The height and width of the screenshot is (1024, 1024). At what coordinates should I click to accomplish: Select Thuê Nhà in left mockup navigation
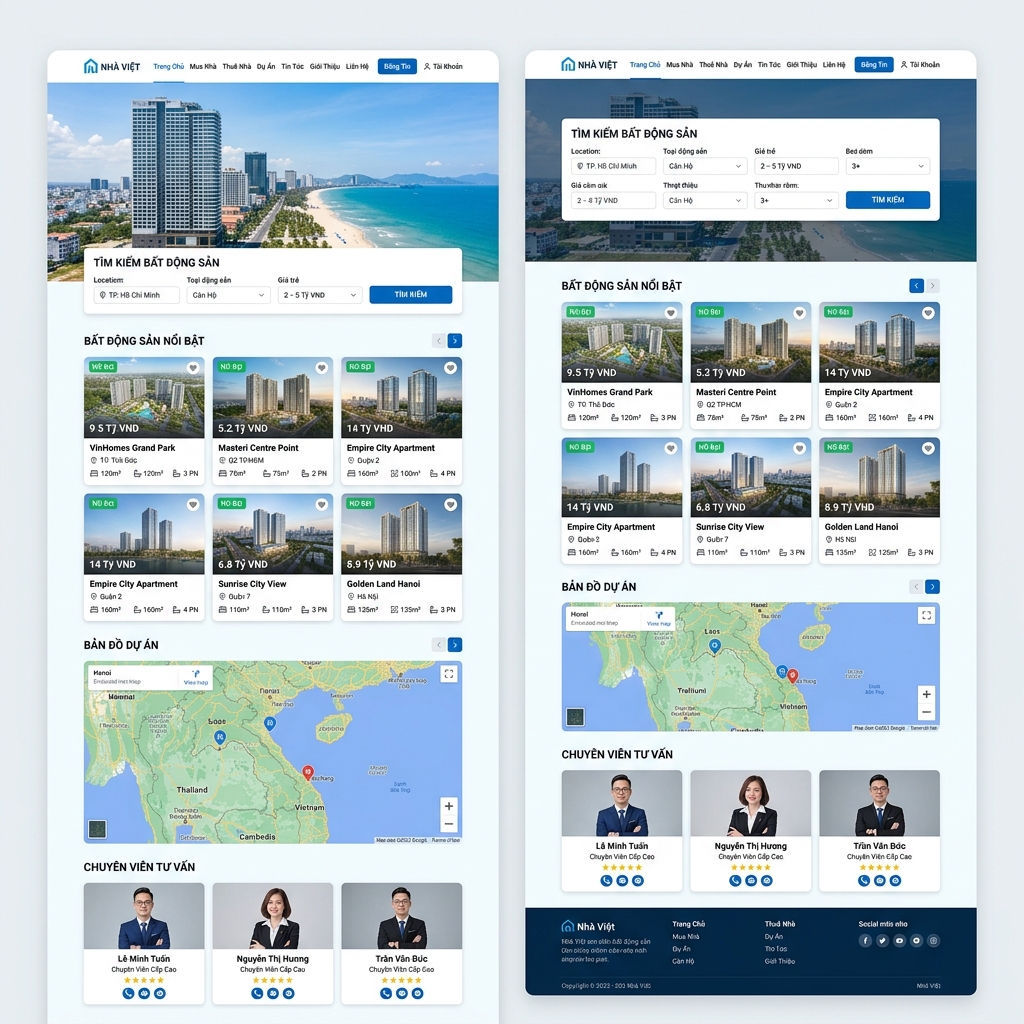point(236,66)
